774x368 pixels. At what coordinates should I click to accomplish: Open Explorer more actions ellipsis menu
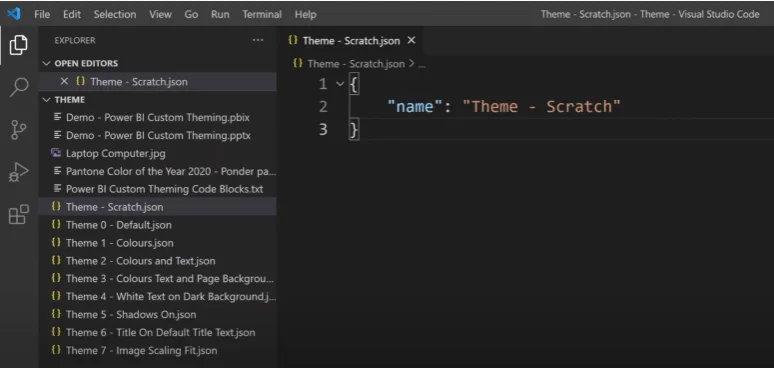258,40
